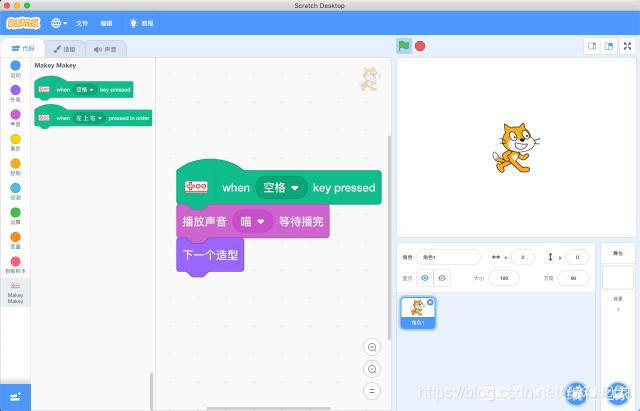The width and height of the screenshot is (640, 411).
Task: Delete sprite 角色1 using its corner X
Action: pos(430,302)
